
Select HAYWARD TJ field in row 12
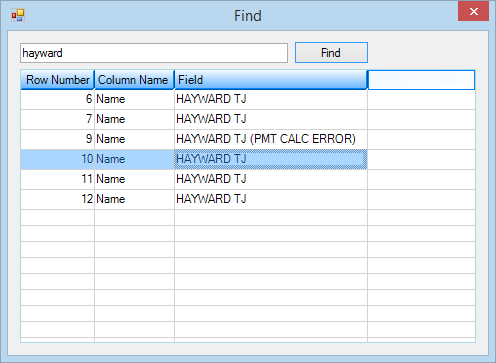(271, 199)
